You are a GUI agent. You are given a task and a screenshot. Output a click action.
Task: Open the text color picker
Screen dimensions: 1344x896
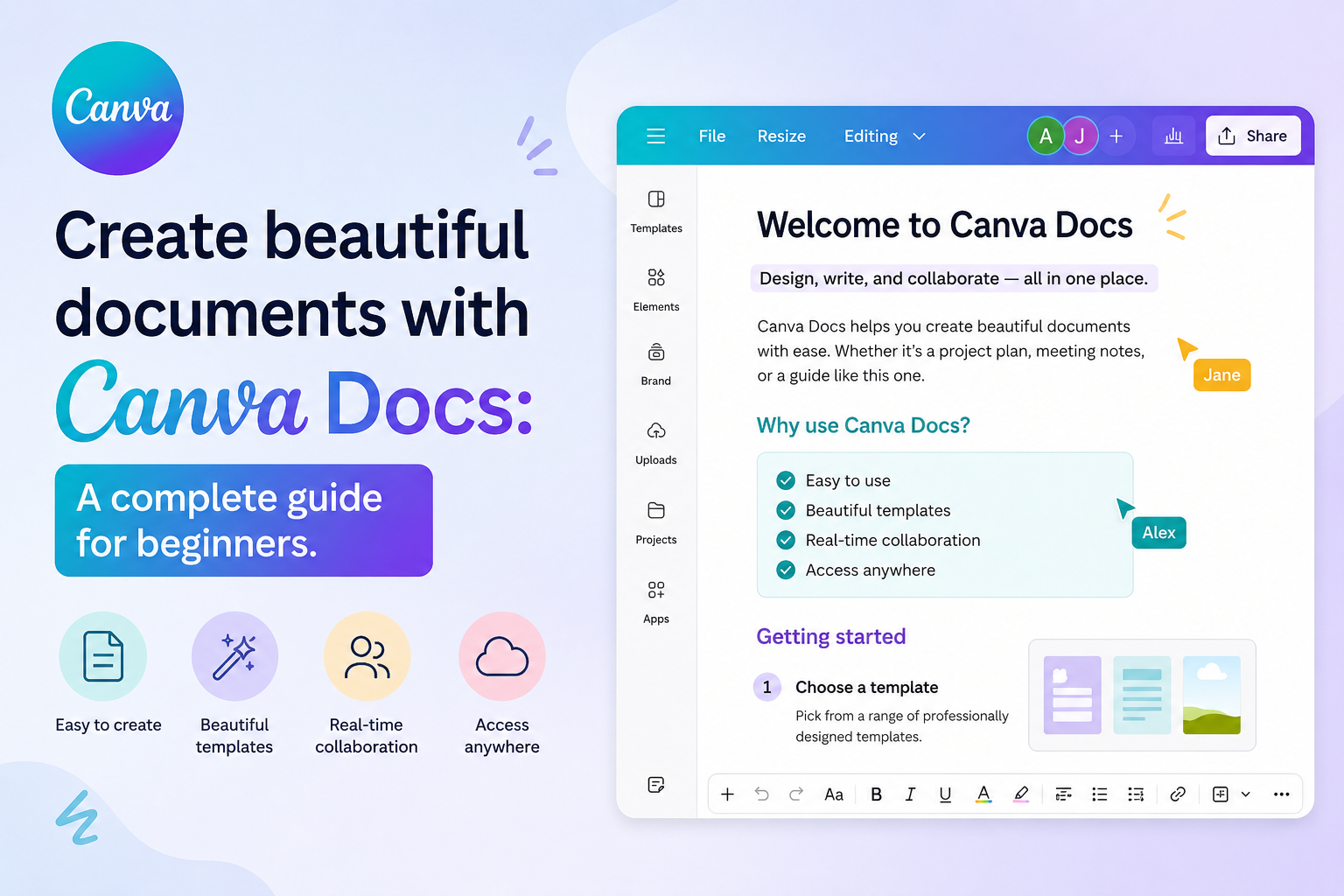tap(983, 794)
